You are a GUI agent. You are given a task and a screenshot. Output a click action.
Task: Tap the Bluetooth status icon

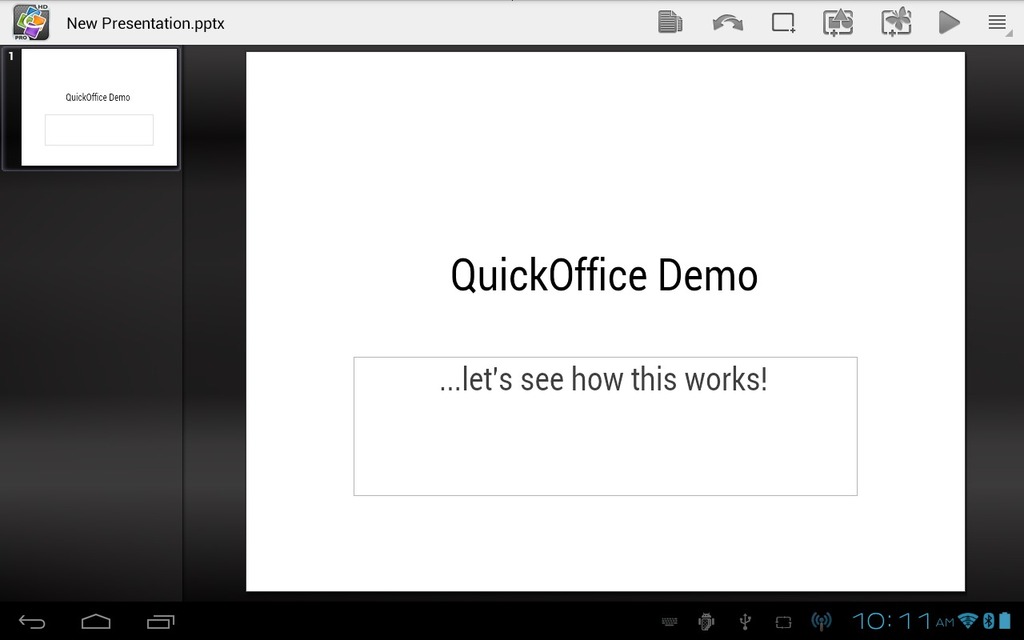988,621
